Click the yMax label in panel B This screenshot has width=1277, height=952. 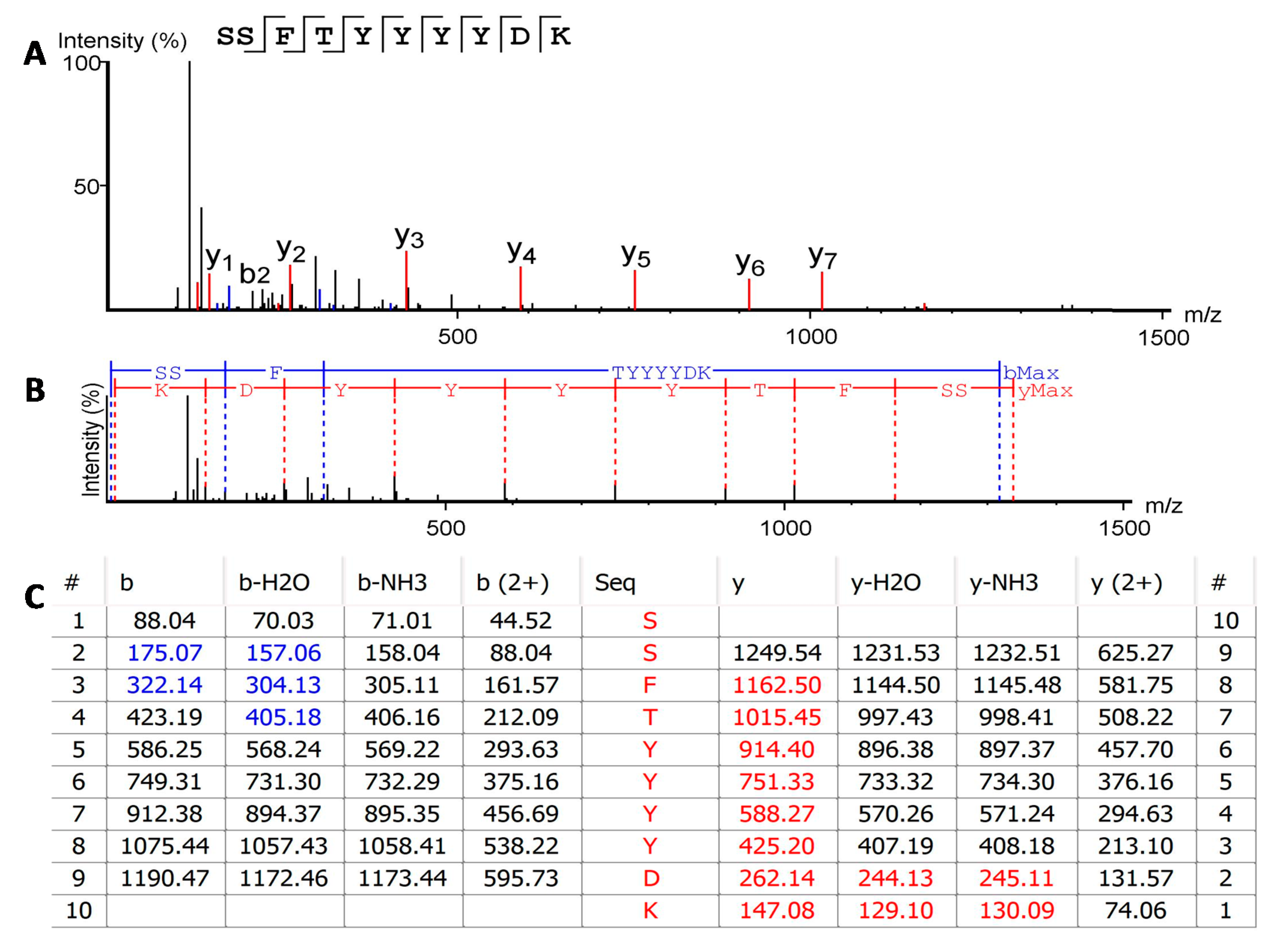pos(1045,391)
